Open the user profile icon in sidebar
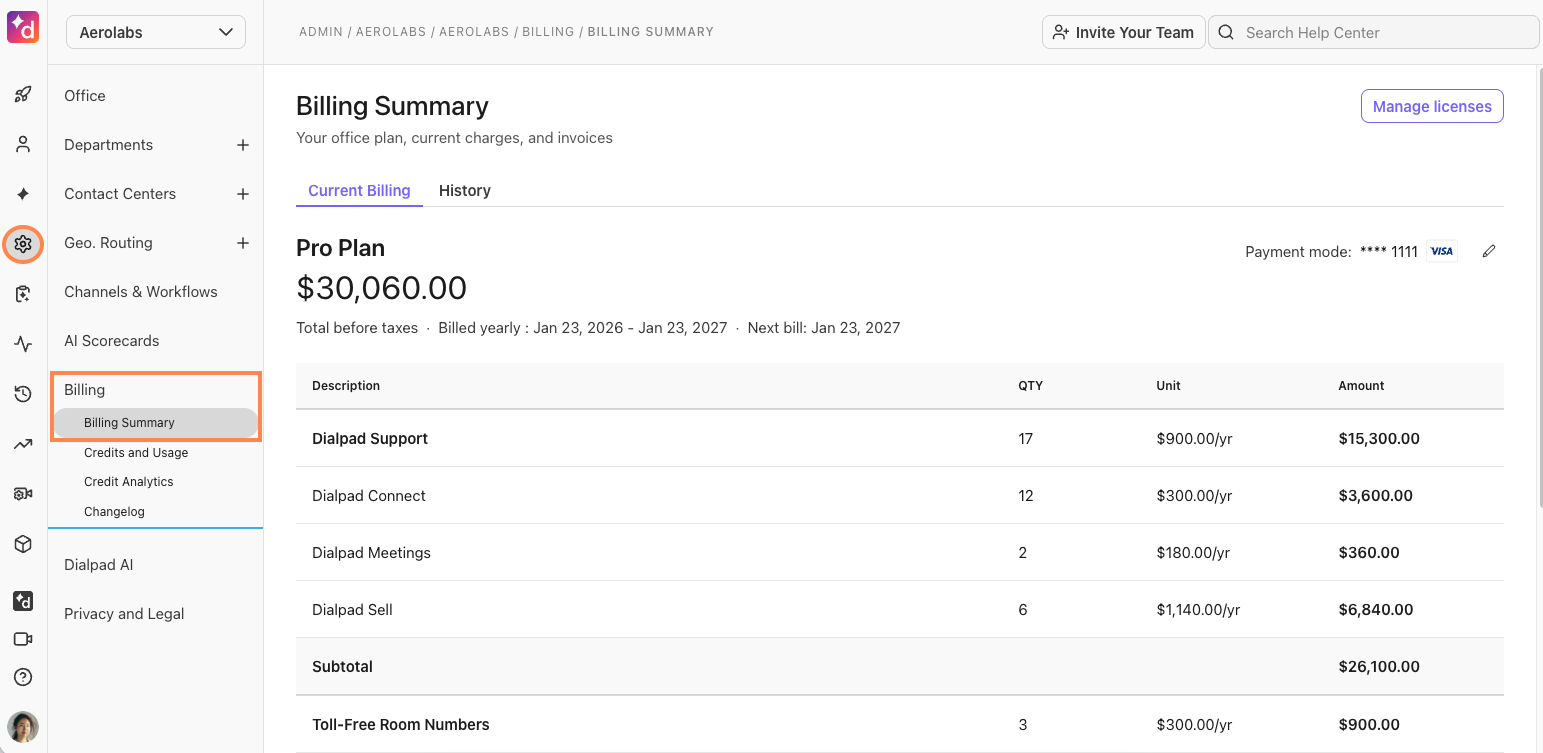The width and height of the screenshot is (1543, 753). (x=23, y=144)
